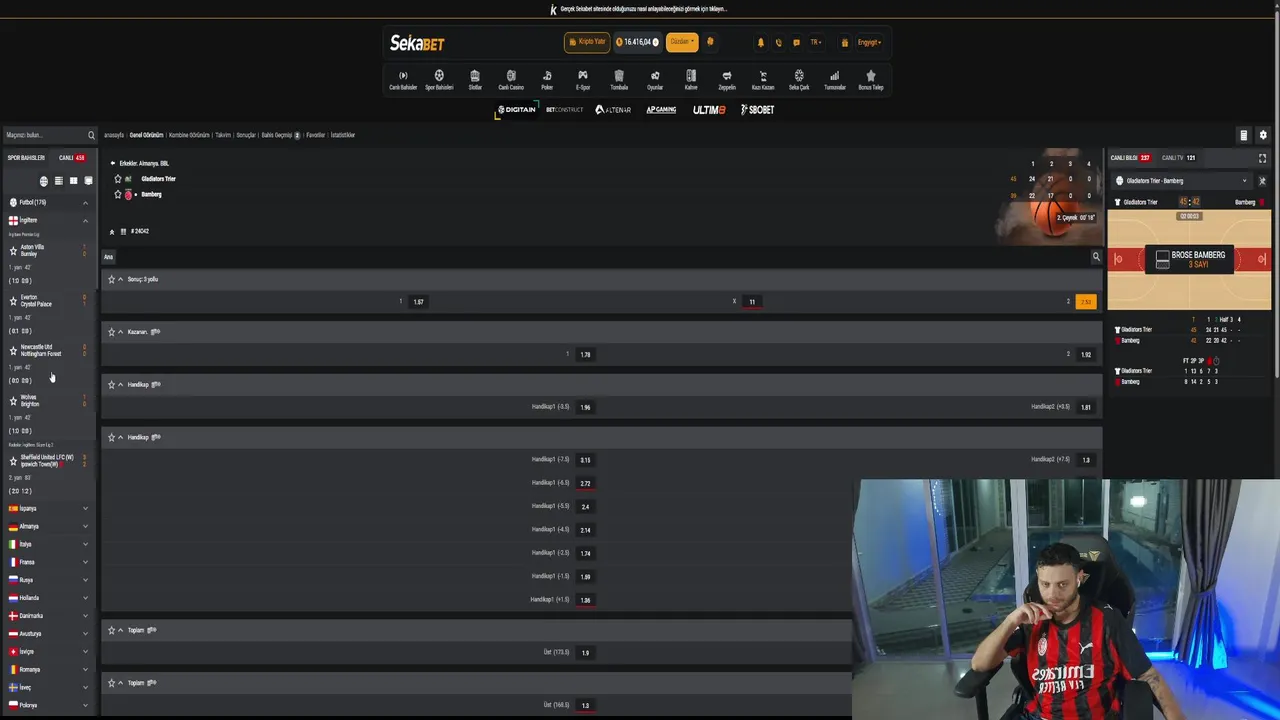Open the Bonus Talep star icon

871,80
